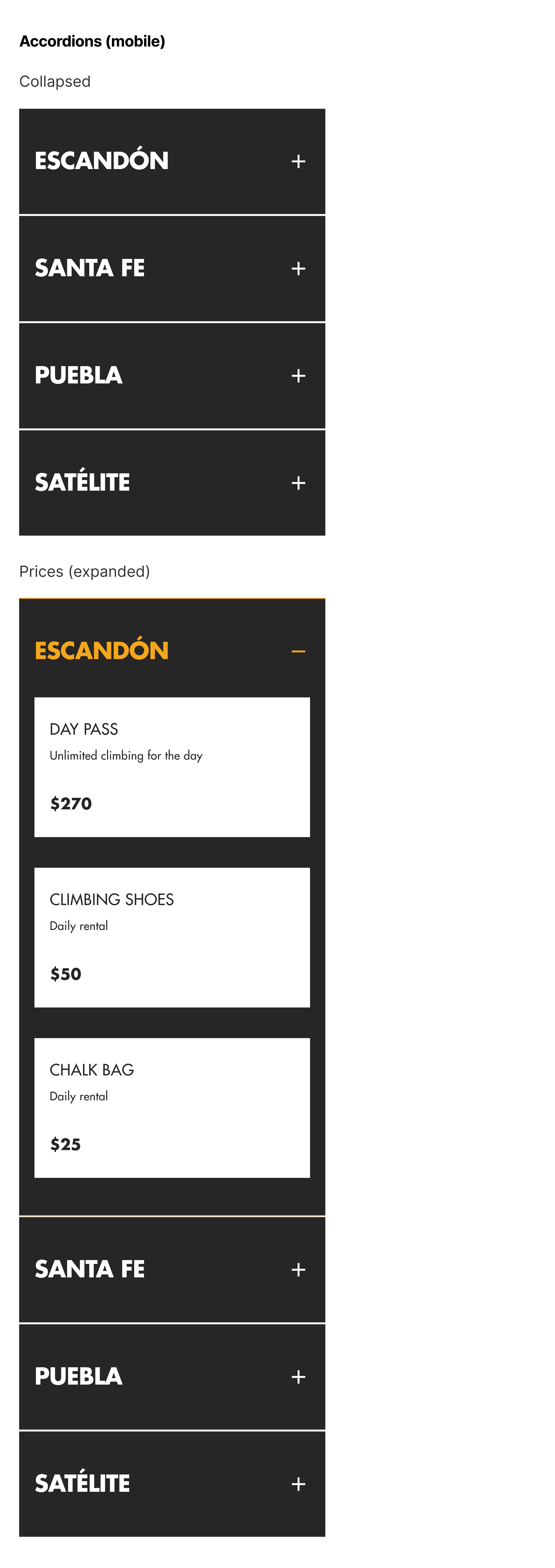
Task: Collapse orange ESCANDÓN with the minus icon
Action: (298, 651)
